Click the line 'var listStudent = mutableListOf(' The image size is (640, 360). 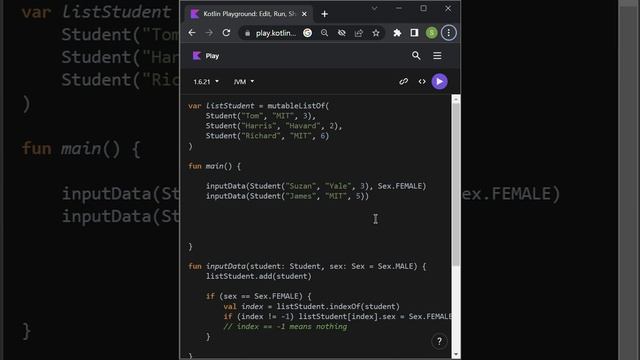[258, 106]
